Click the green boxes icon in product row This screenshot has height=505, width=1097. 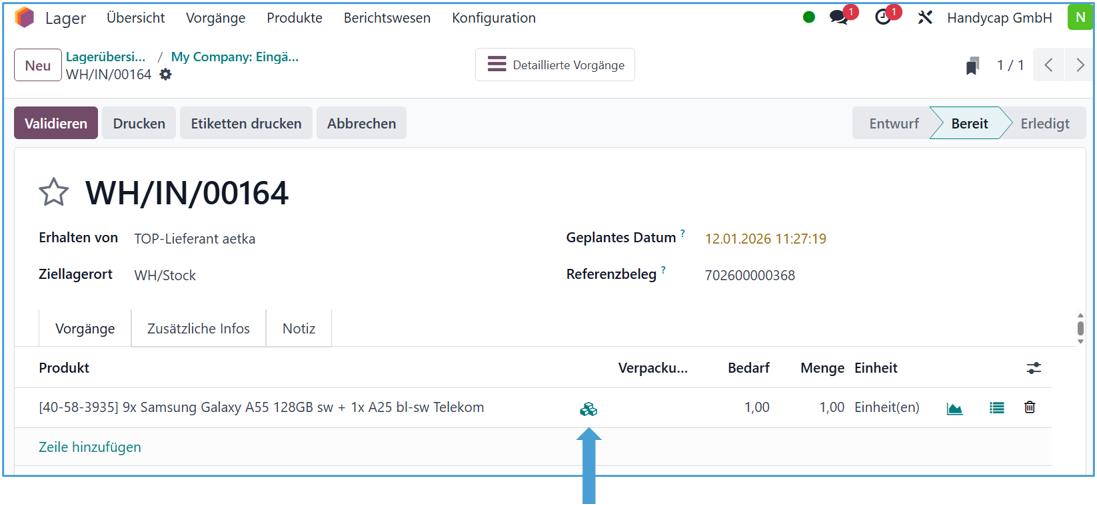click(x=588, y=408)
